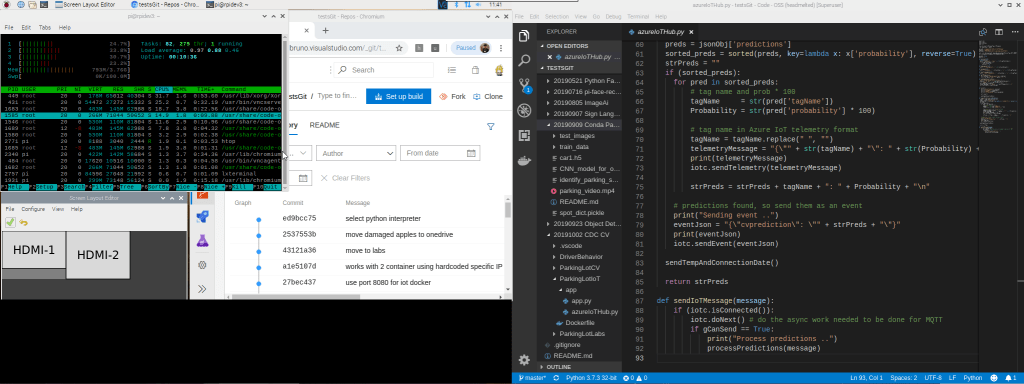
Task: Click the Raspberry Pi menu icon on taskbar
Action: coord(7,4)
